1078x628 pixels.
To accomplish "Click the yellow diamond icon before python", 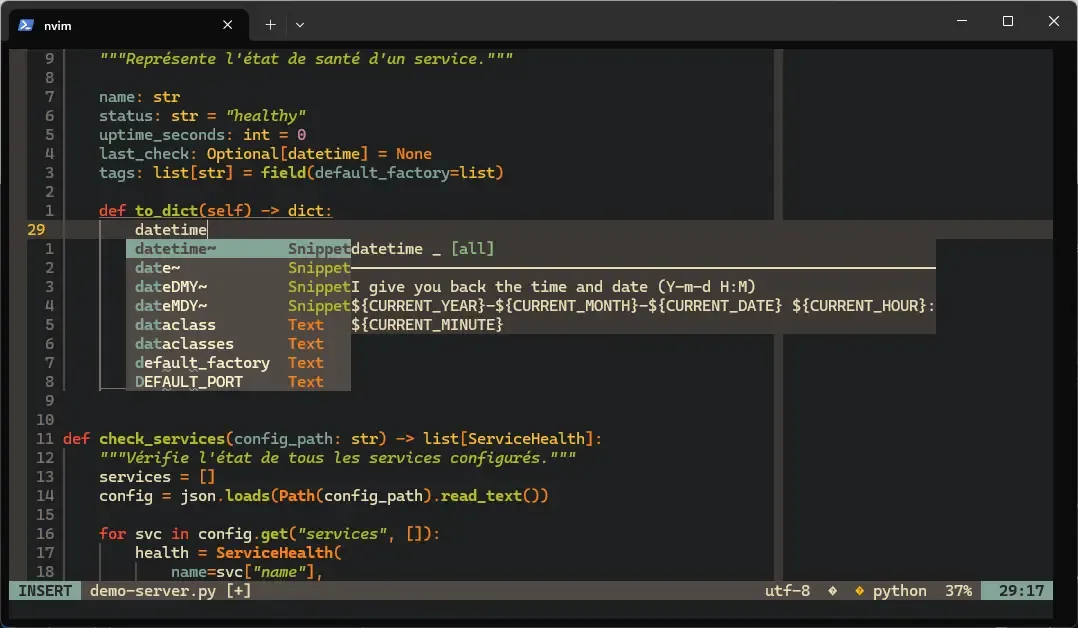I will (858, 590).
